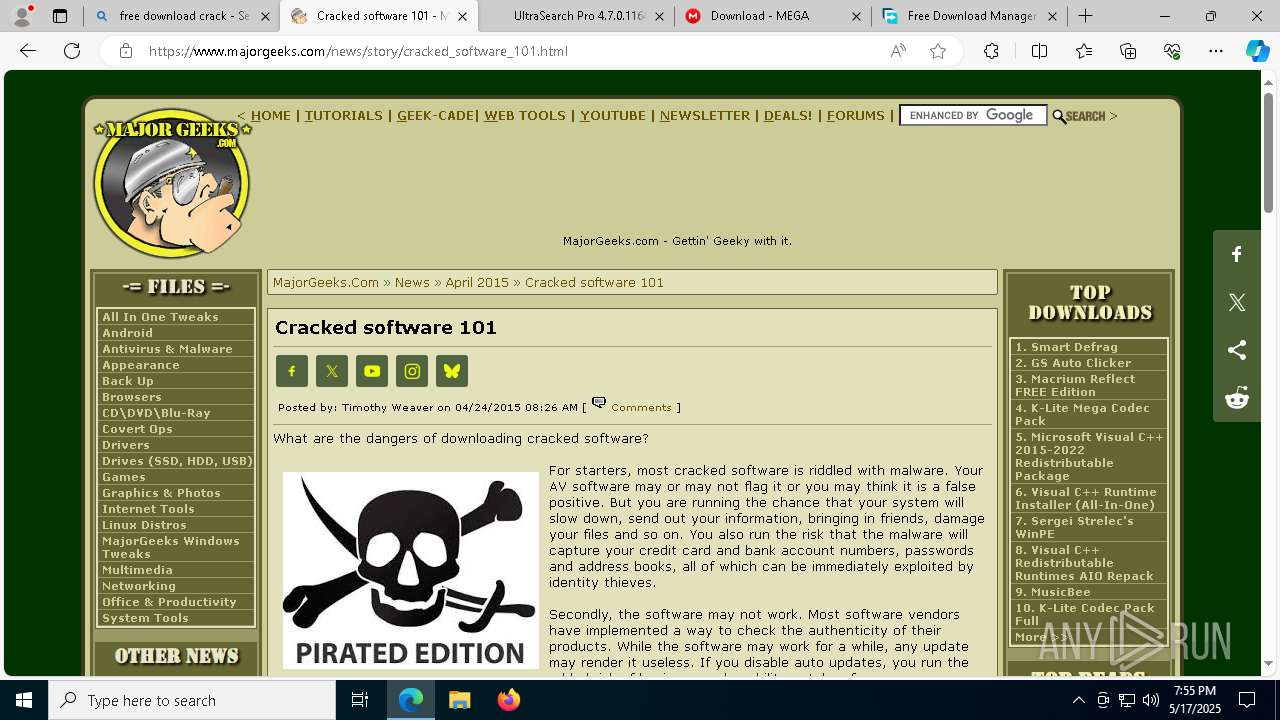The width and height of the screenshot is (1280, 720).
Task: Open DEALS! in site navigation
Action: (x=788, y=116)
